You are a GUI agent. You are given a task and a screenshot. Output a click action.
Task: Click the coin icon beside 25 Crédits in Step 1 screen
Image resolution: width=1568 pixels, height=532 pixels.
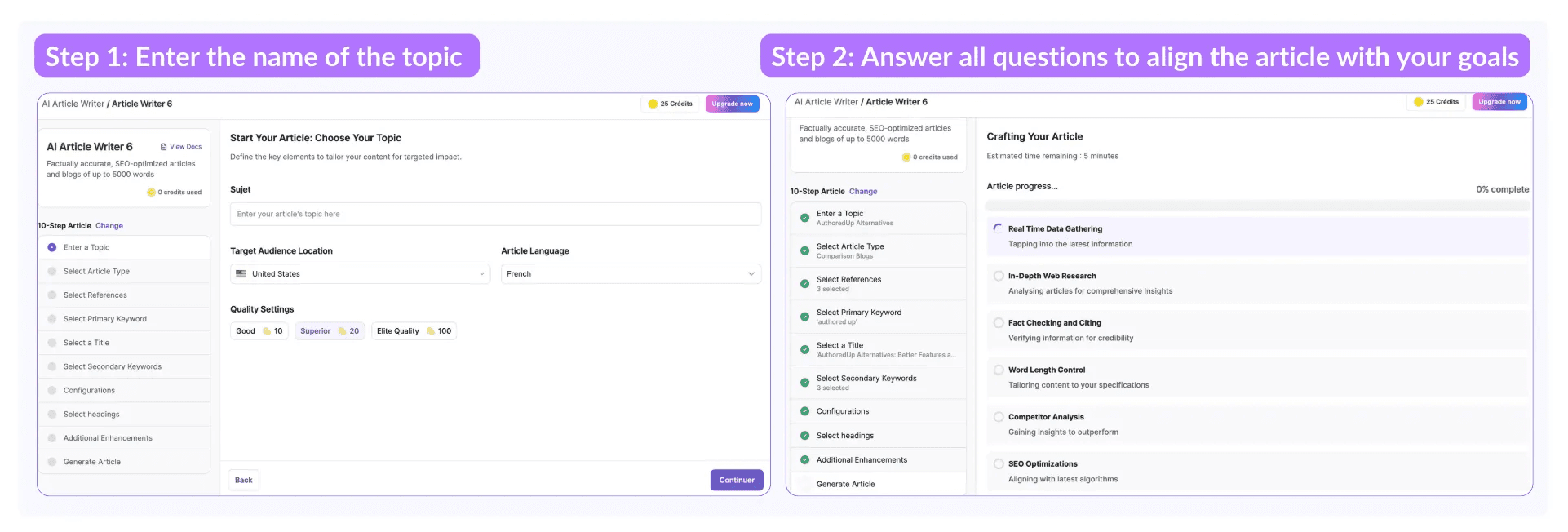point(653,104)
